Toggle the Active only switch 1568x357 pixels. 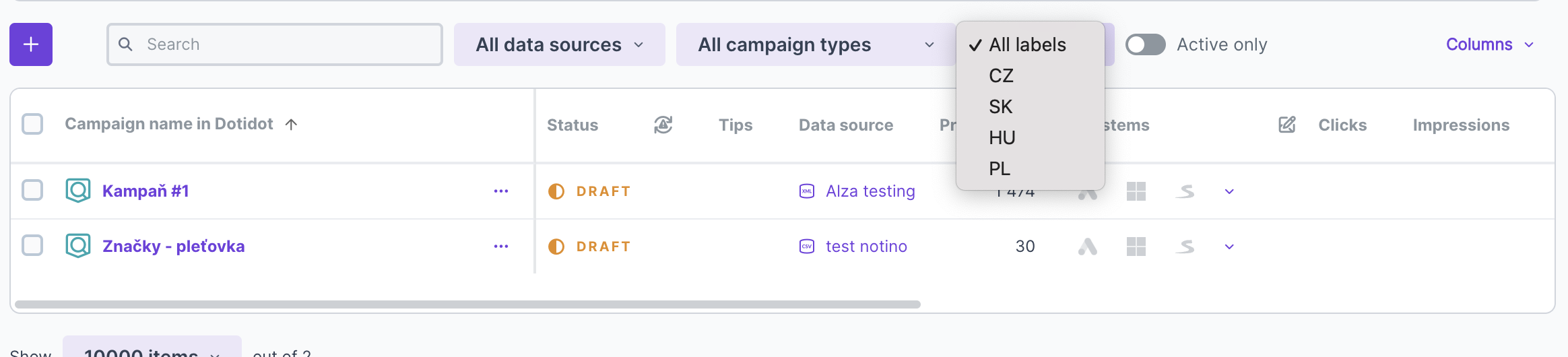click(1145, 44)
